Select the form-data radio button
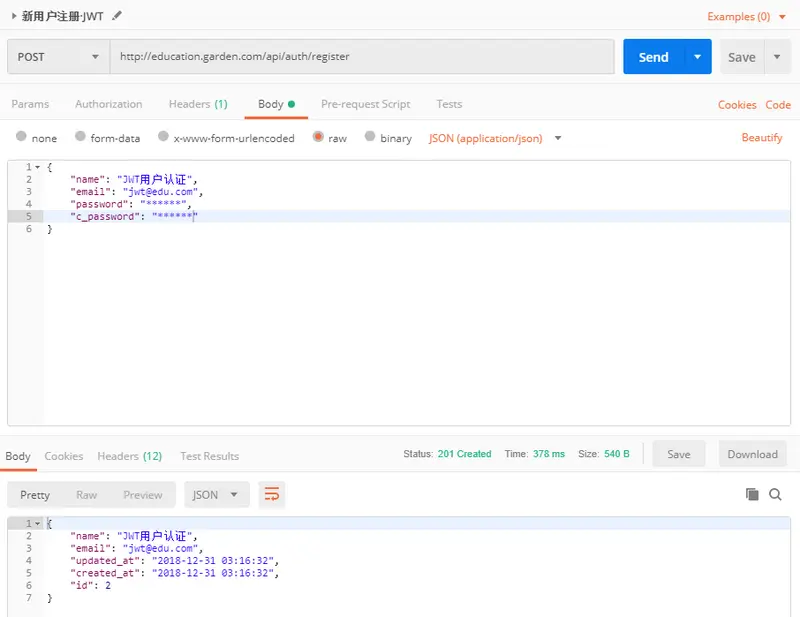Viewport: 800px width, 617px height. (x=80, y=136)
